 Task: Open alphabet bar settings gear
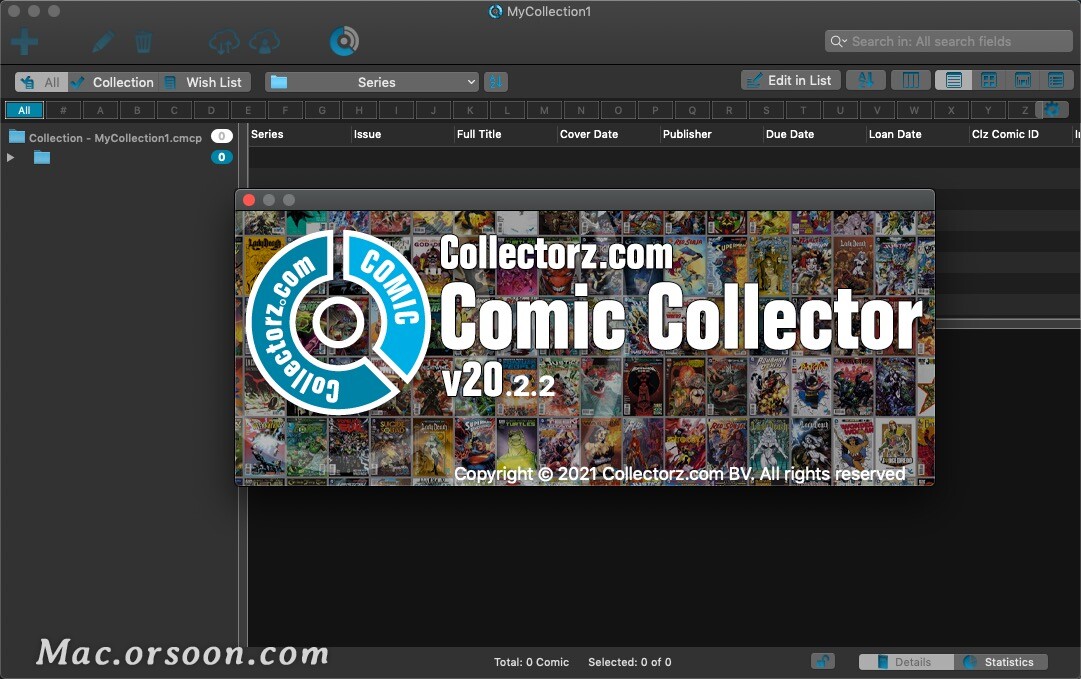tap(1053, 109)
